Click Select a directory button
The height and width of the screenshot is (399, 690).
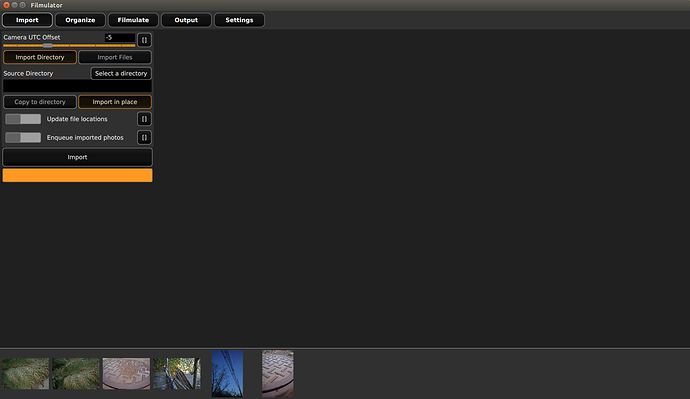pyautogui.click(x=121, y=73)
